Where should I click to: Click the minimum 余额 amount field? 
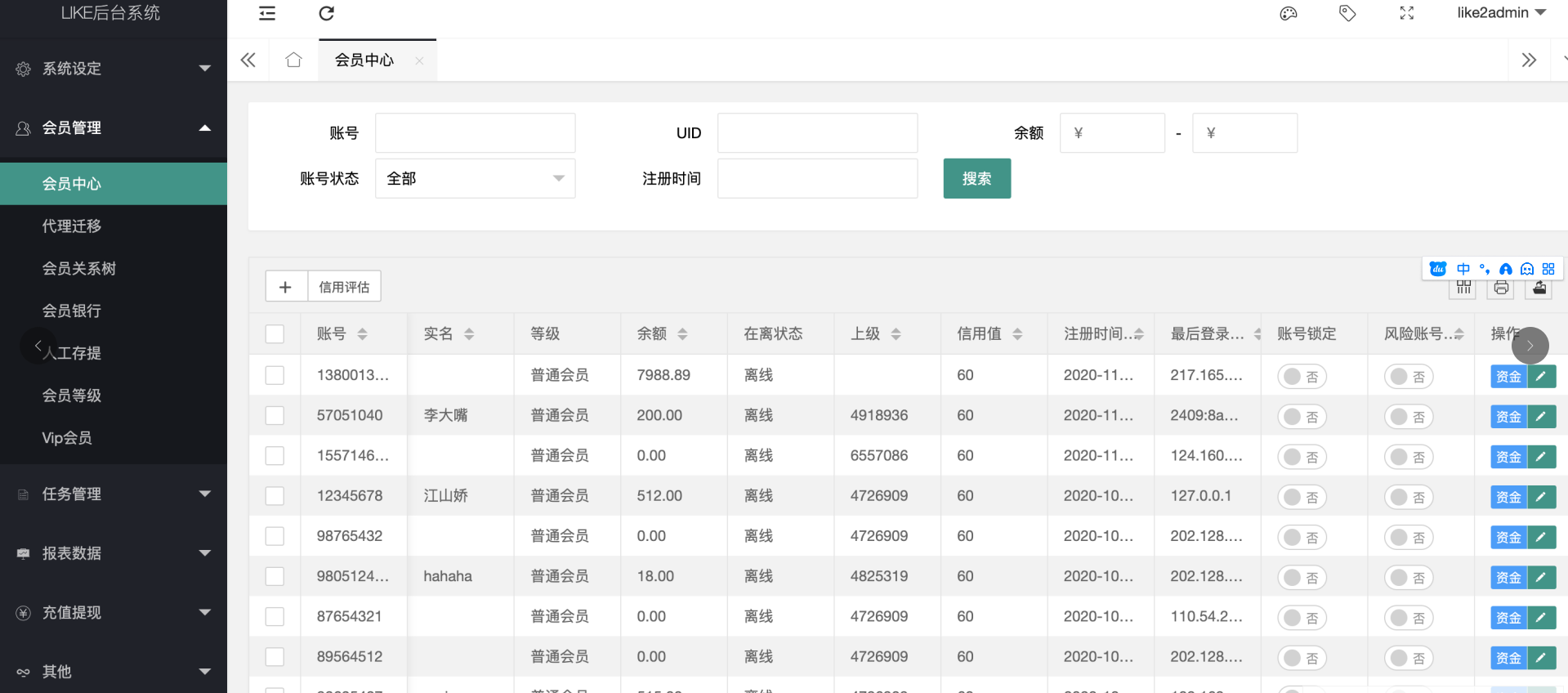(x=1112, y=133)
